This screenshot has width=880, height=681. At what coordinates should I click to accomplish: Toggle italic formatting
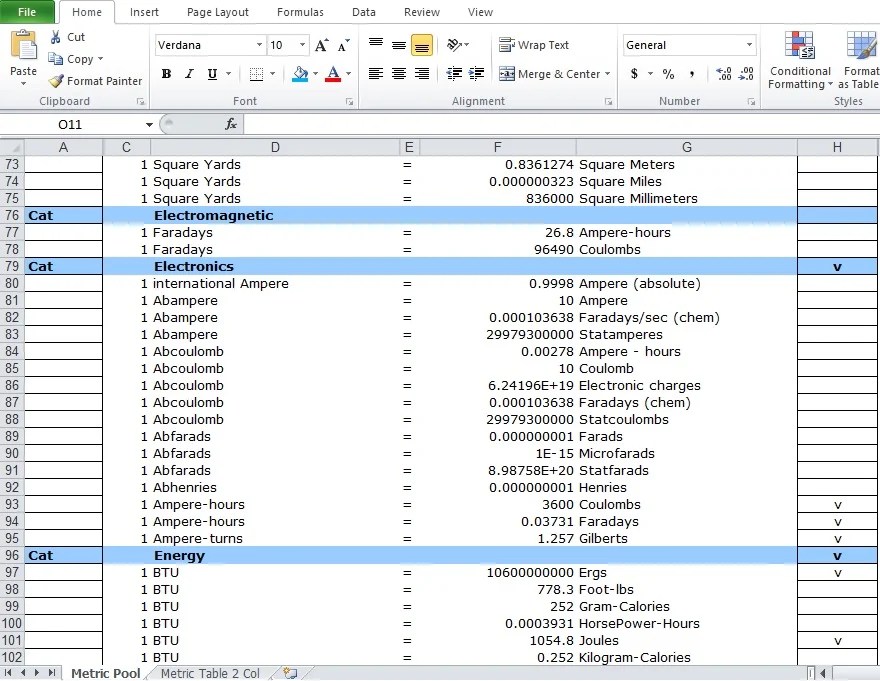(190, 74)
